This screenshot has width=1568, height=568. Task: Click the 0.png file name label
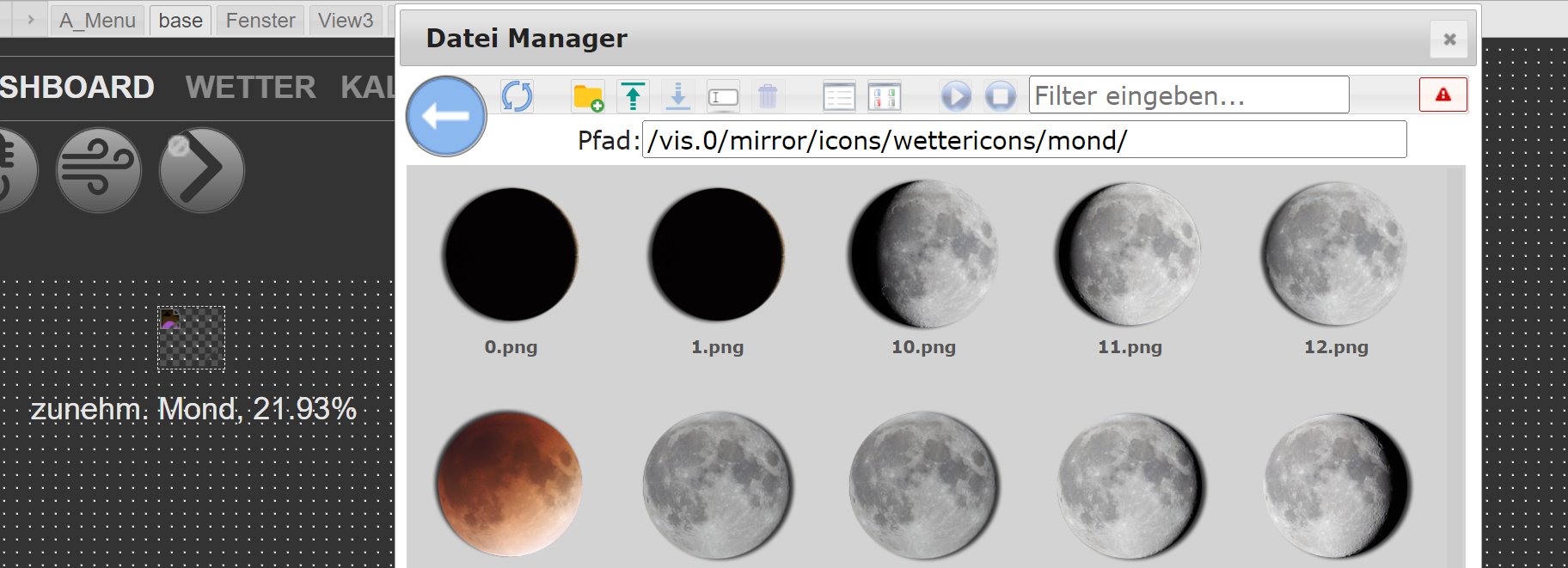coord(511,347)
